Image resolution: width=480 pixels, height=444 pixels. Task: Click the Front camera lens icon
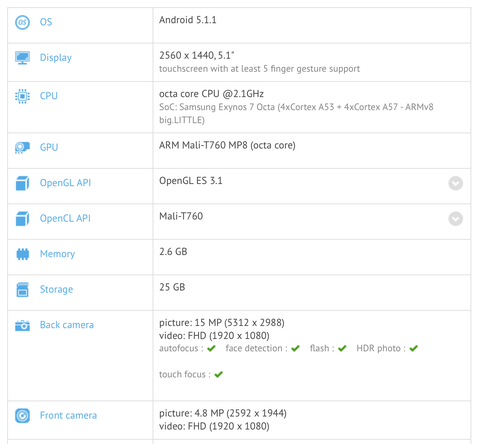(22, 416)
